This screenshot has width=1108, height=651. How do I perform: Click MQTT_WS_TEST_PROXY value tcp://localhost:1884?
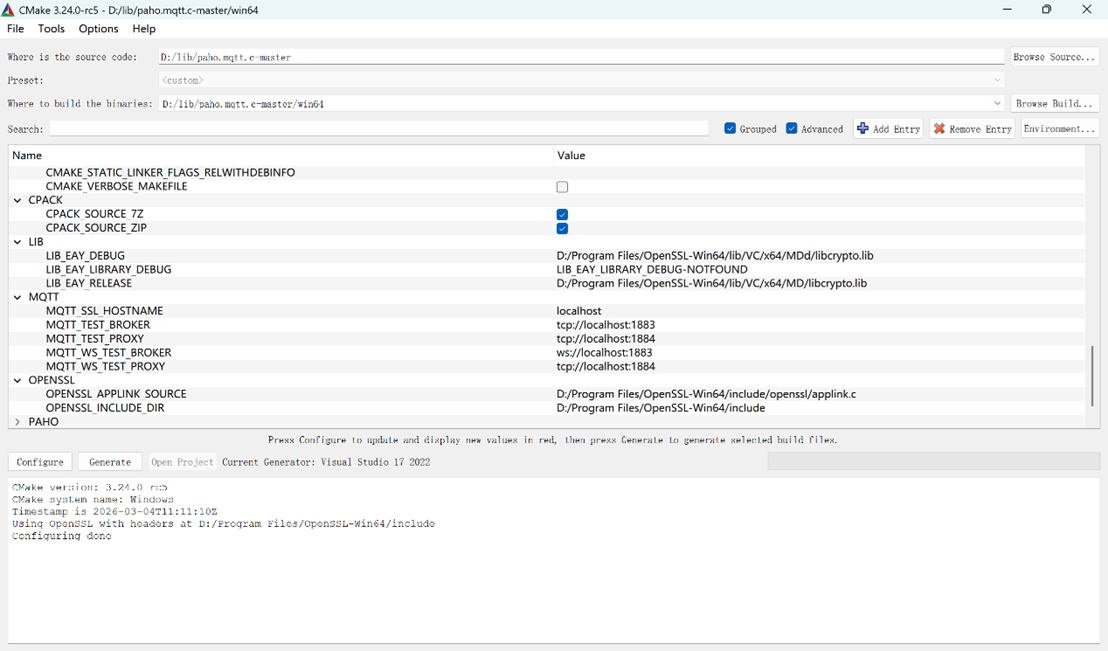(x=606, y=366)
